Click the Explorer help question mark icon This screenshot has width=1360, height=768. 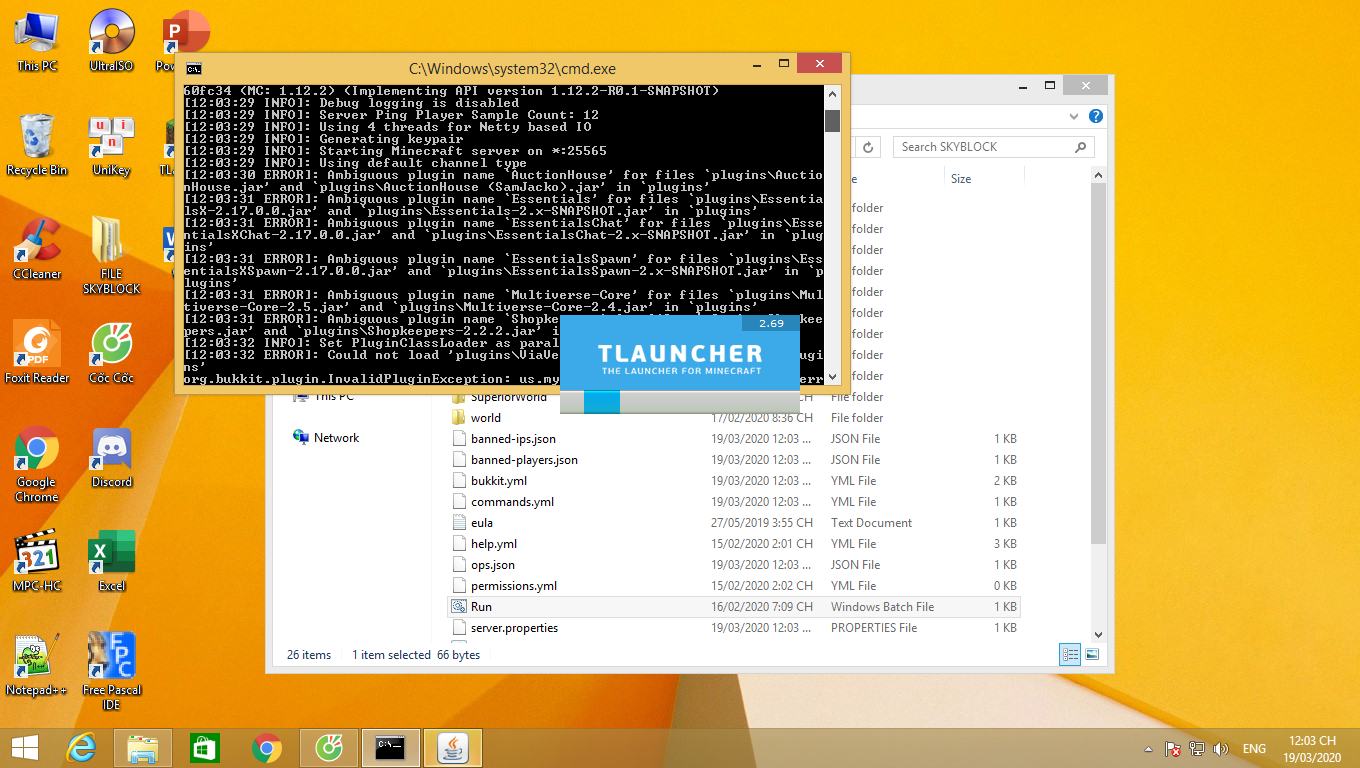click(x=1096, y=116)
